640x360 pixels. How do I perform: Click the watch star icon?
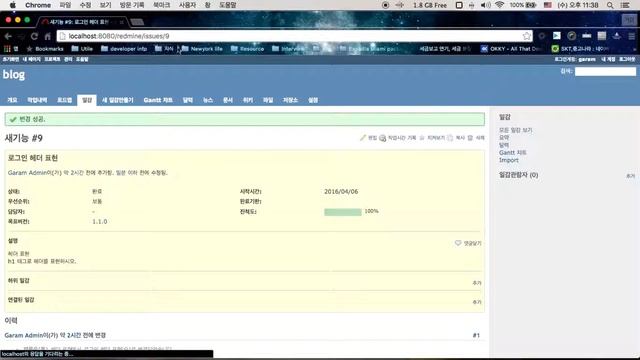pyautogui.click(x=422, y=138)
